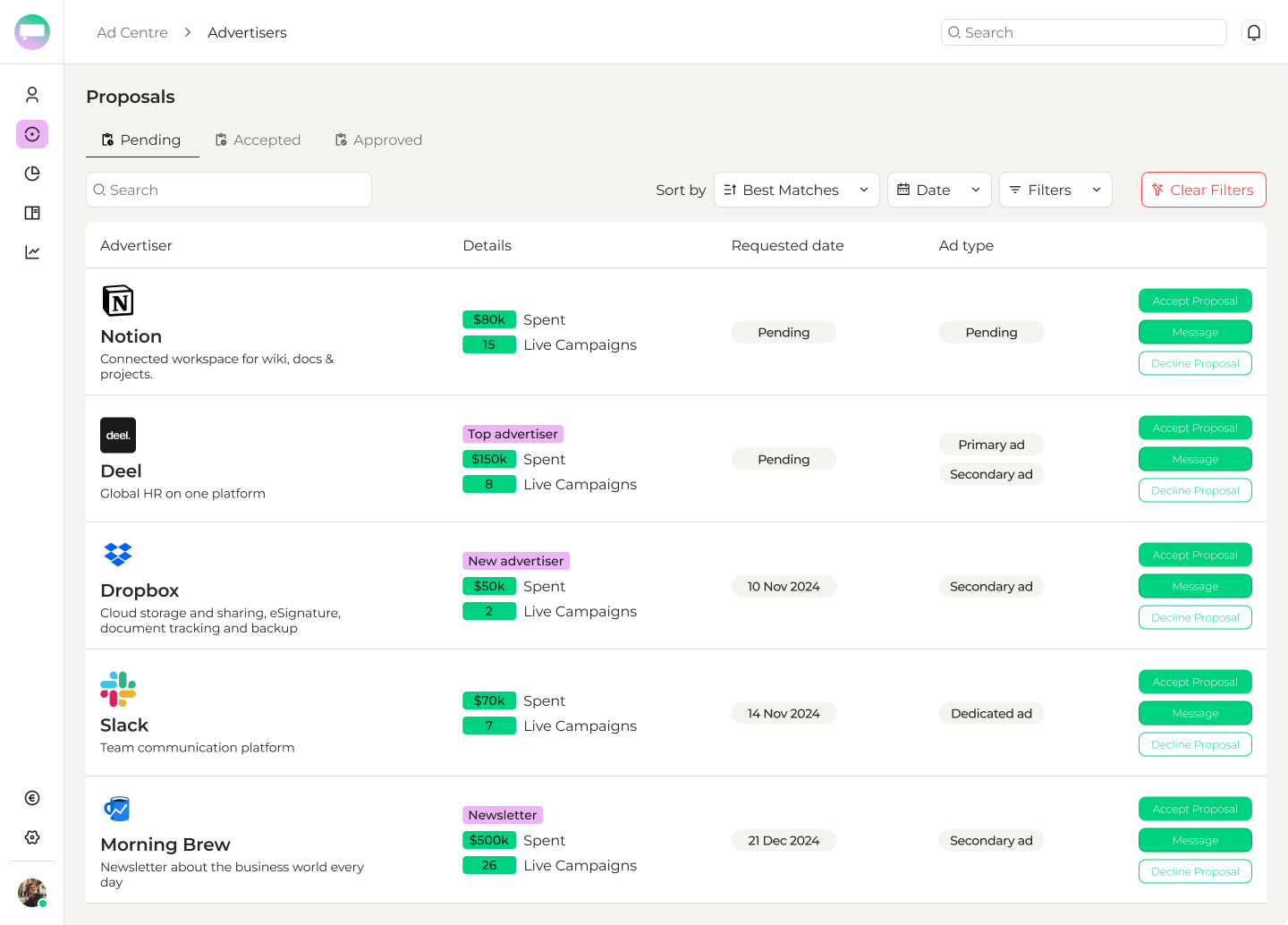Accept the Deel proposal
1288x925 pixels.
pyautogui.click(x=1195, y=428)
